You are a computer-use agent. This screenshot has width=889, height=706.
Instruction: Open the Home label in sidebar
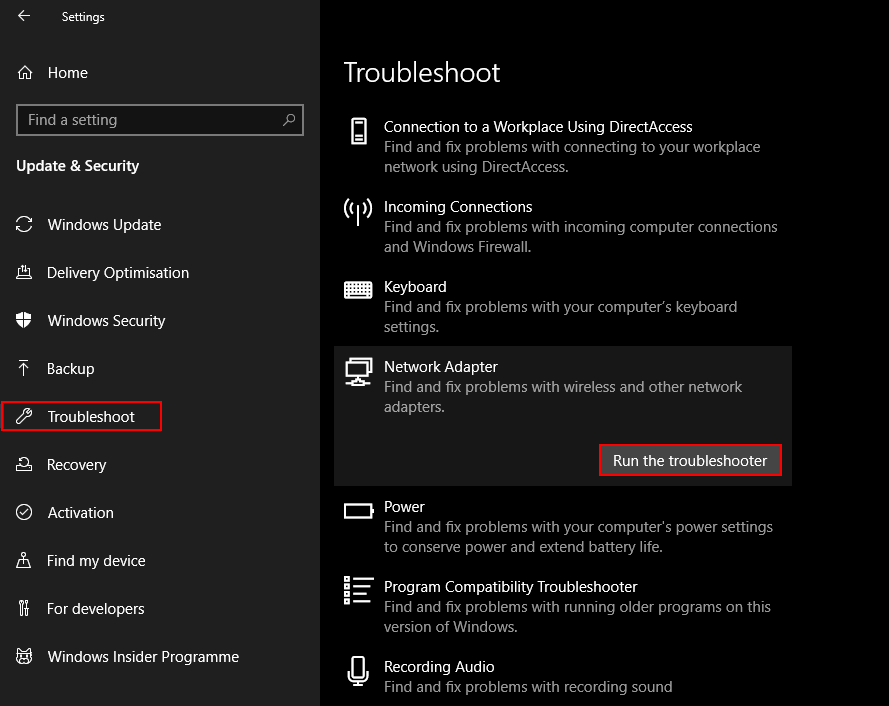tap(67, 73)
